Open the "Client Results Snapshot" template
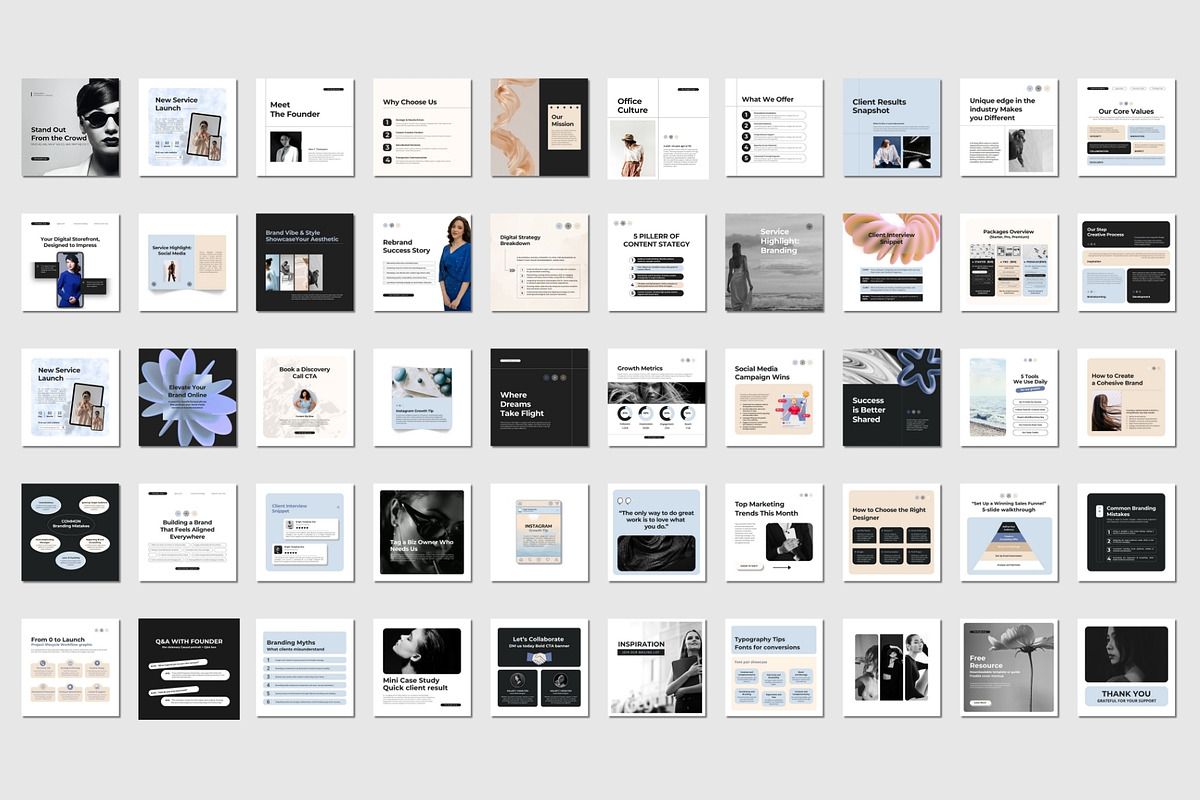The width and height of the screenshot is (1200, 800). 892,127
